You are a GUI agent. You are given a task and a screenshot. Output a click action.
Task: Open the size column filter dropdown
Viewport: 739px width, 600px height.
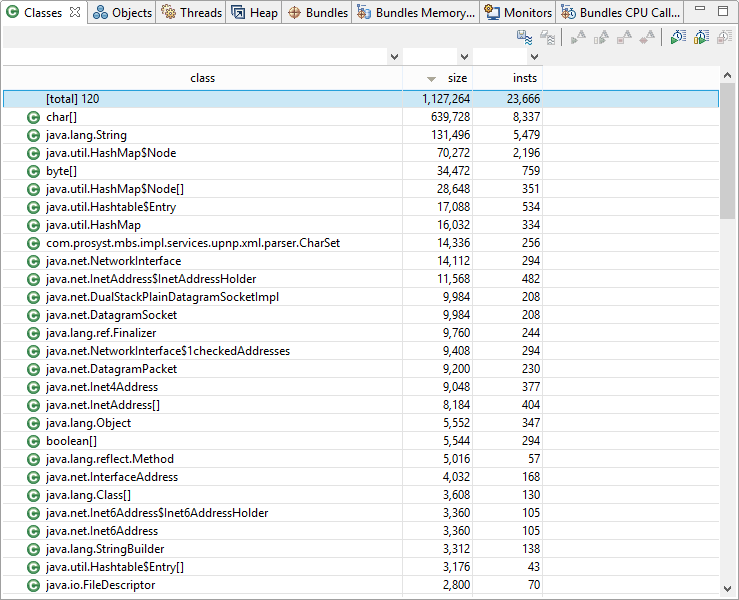click(463, 57)
